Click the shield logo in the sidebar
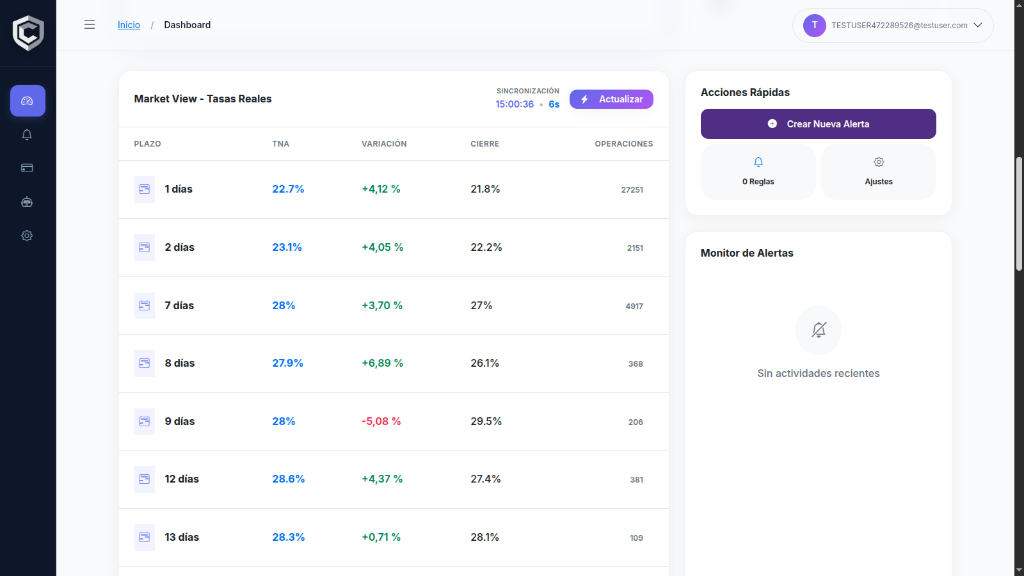Screen dimensions: 1024x576 point(27,32)
